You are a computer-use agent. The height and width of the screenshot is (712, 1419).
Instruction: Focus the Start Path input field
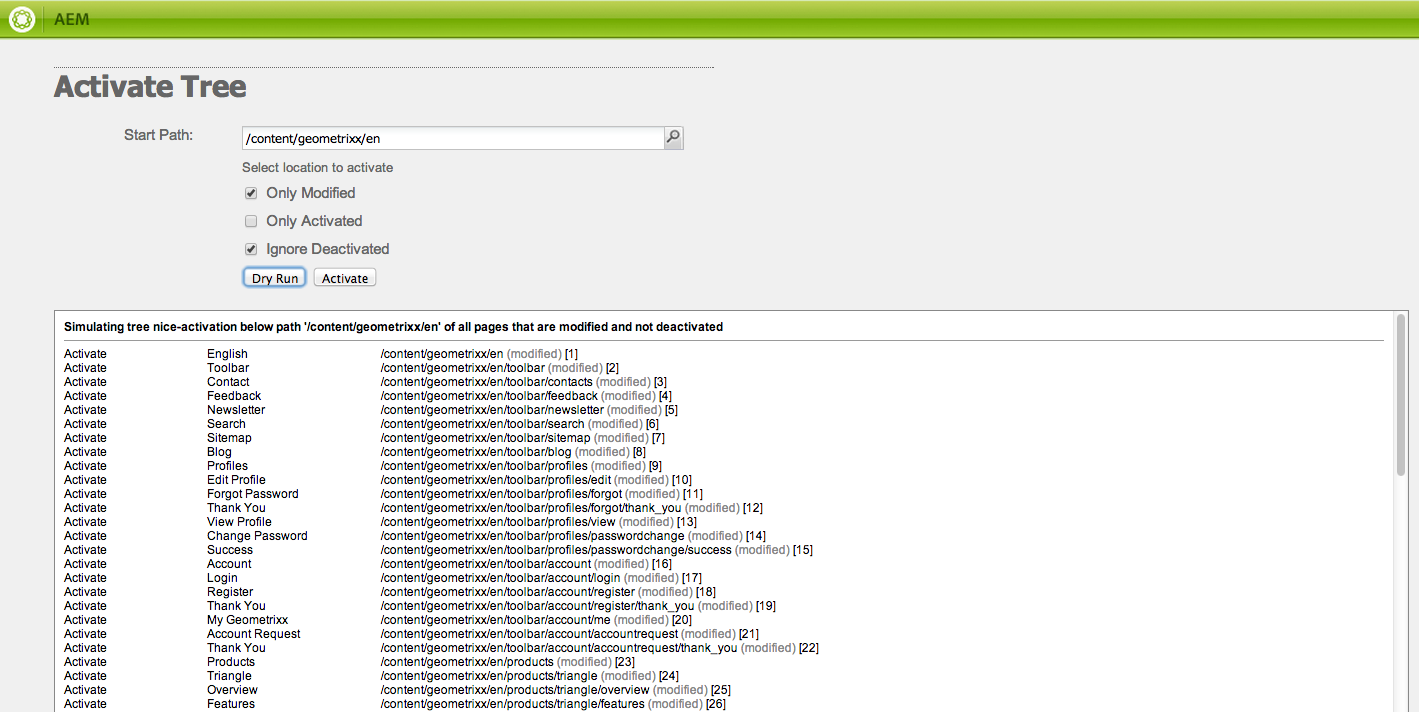click(453, 138)
